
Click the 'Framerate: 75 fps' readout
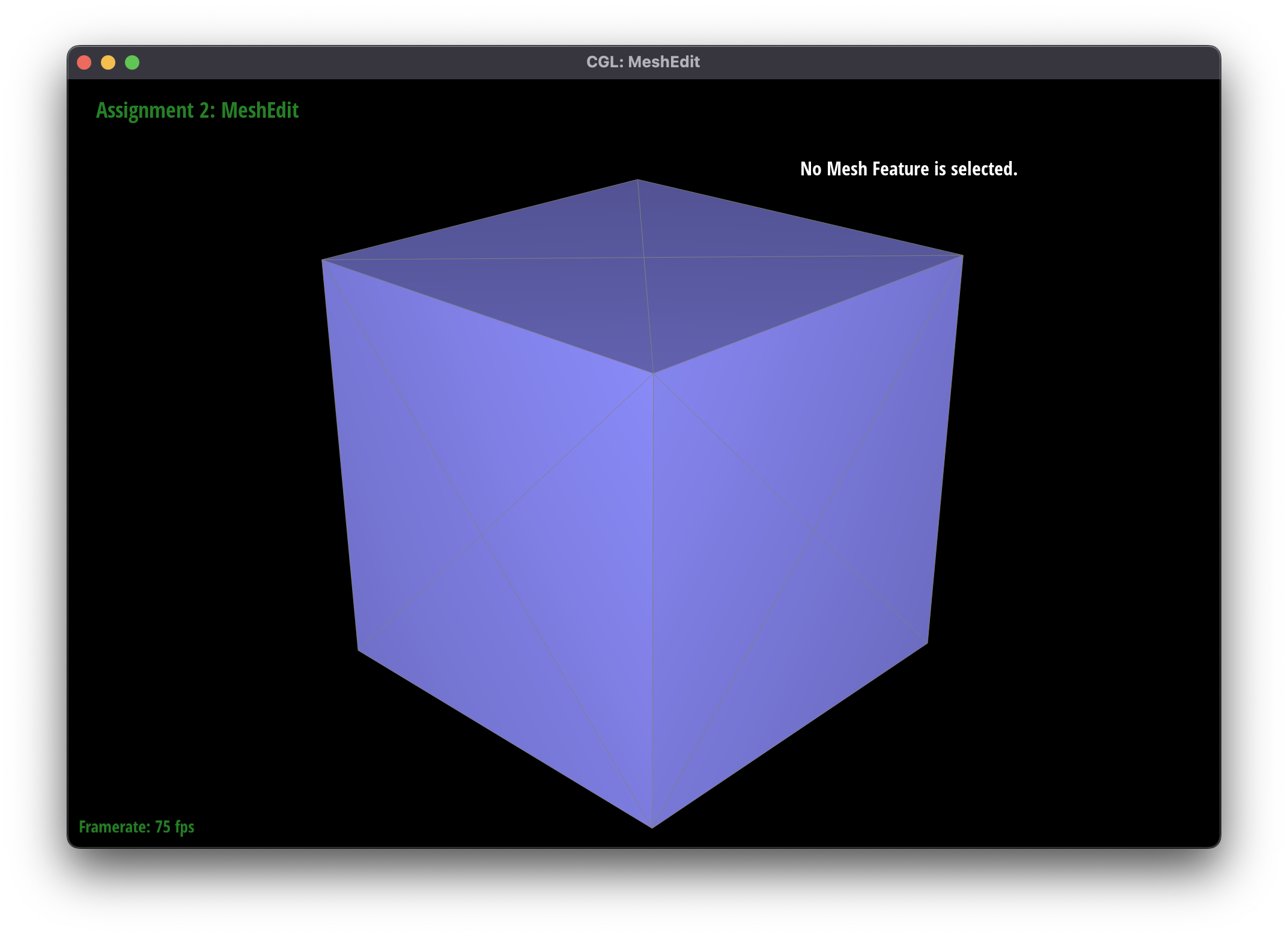point(136,827)
